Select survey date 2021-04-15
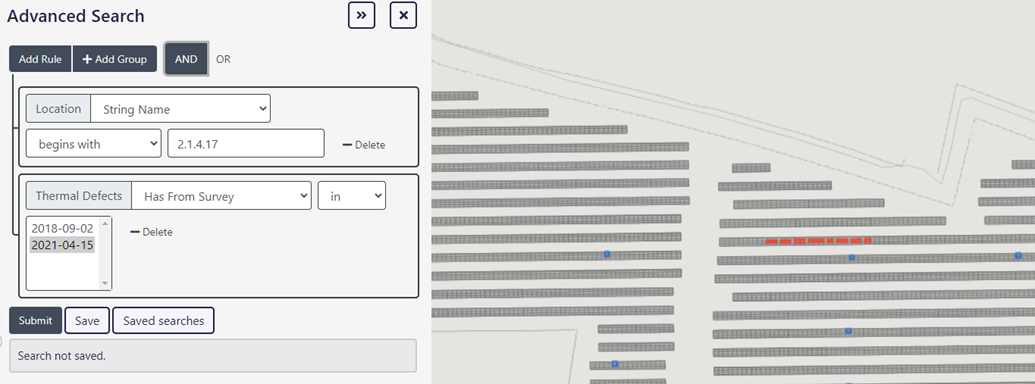This screenshot has width=1035, height=384. [63, 245]
